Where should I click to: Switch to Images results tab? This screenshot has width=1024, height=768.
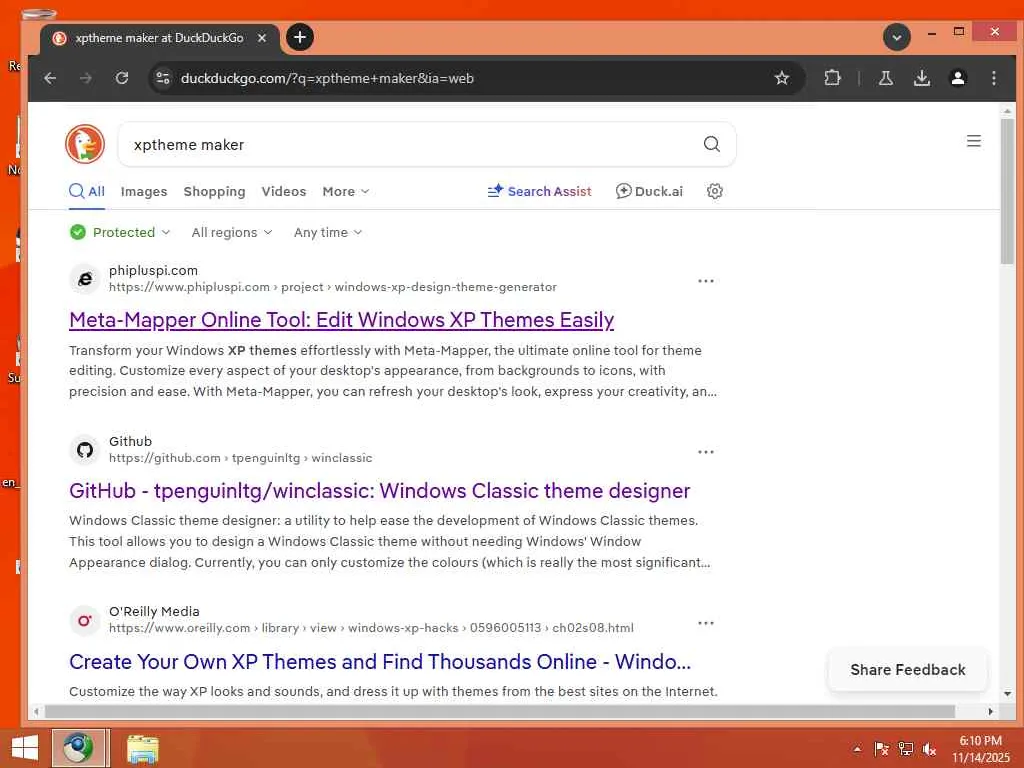(144, 191)
